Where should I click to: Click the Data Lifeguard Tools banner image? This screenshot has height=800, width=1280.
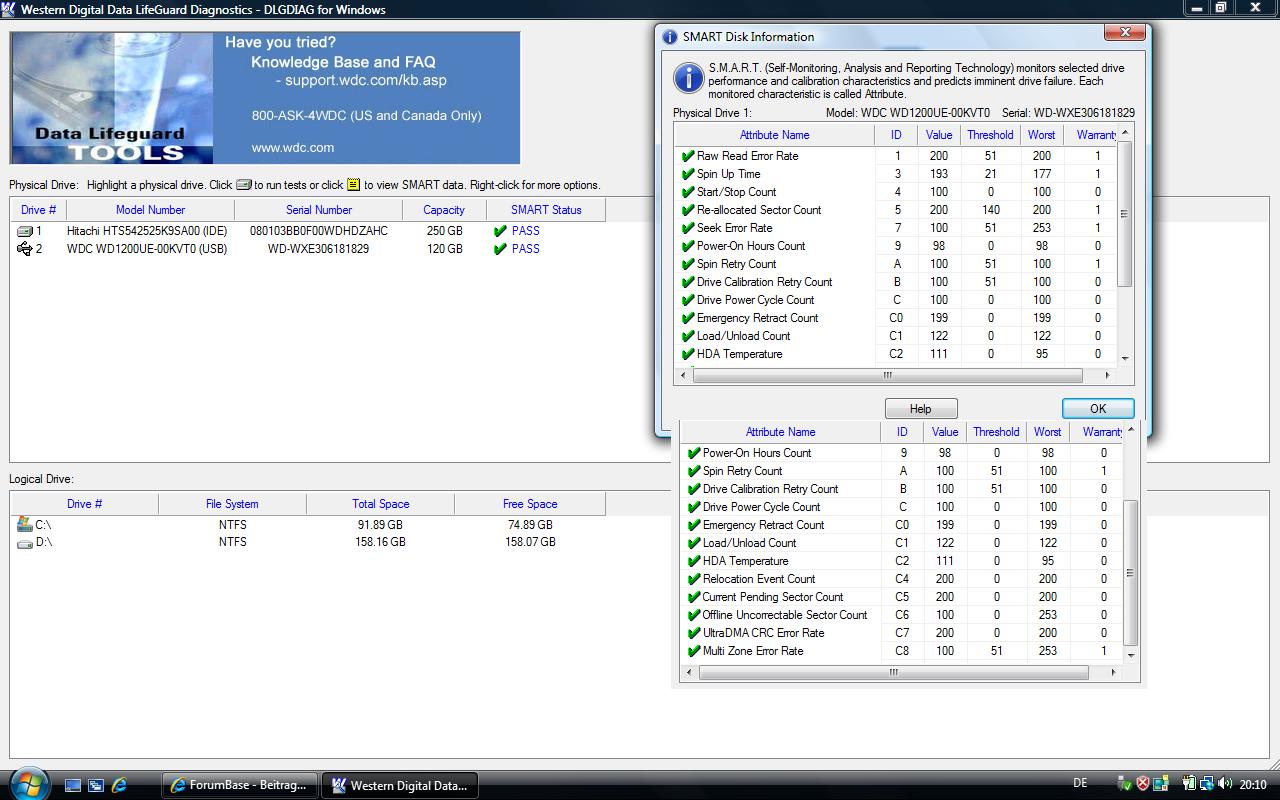point(265,98)
